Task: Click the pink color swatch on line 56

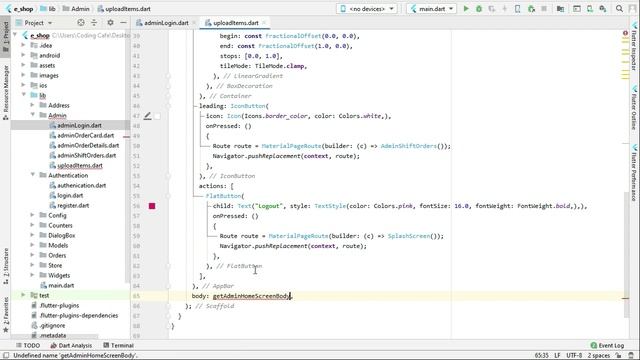Action: [x=152, y=206]
